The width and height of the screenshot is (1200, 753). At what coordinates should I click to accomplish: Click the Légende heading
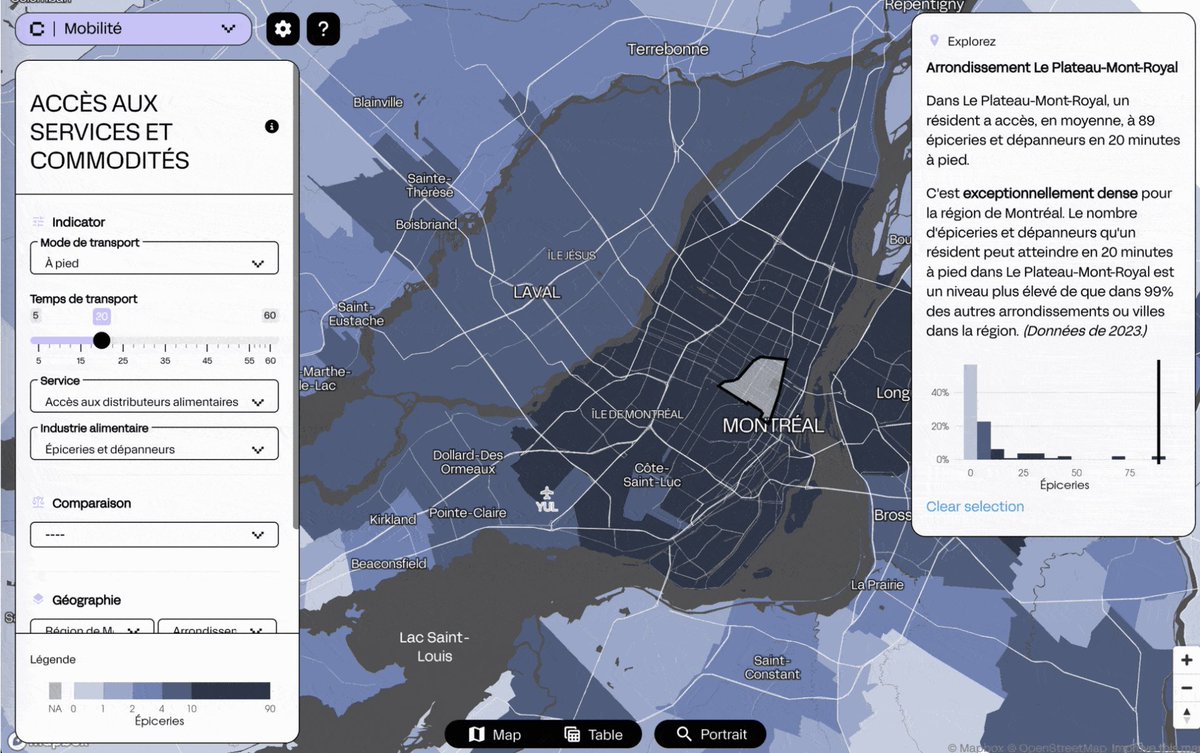pyautogui.click(x=52, y=659)
